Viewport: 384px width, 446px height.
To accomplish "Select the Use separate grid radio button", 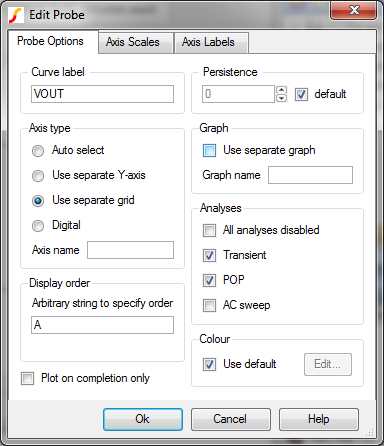I will [38, 201].
